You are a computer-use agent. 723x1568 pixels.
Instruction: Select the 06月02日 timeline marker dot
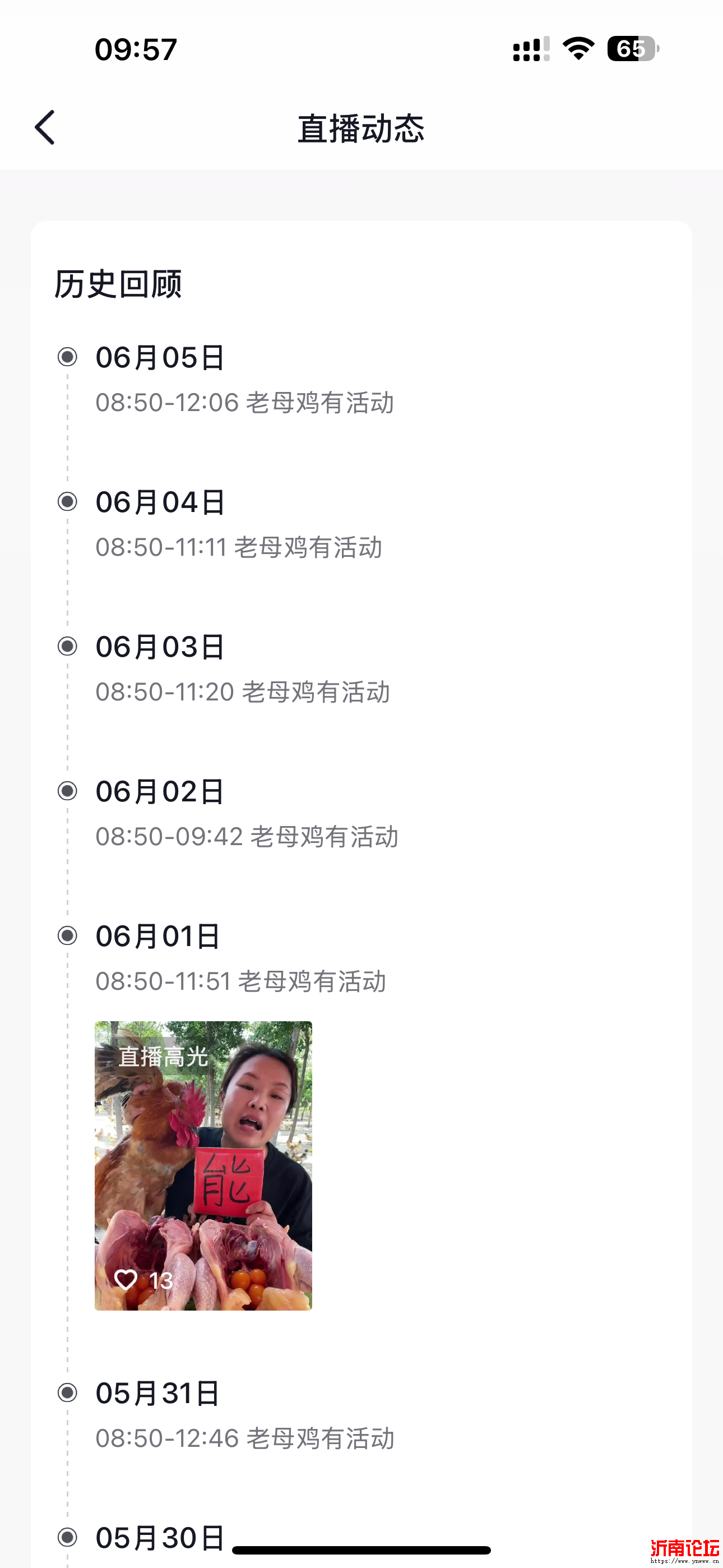(x=68, y=791)
